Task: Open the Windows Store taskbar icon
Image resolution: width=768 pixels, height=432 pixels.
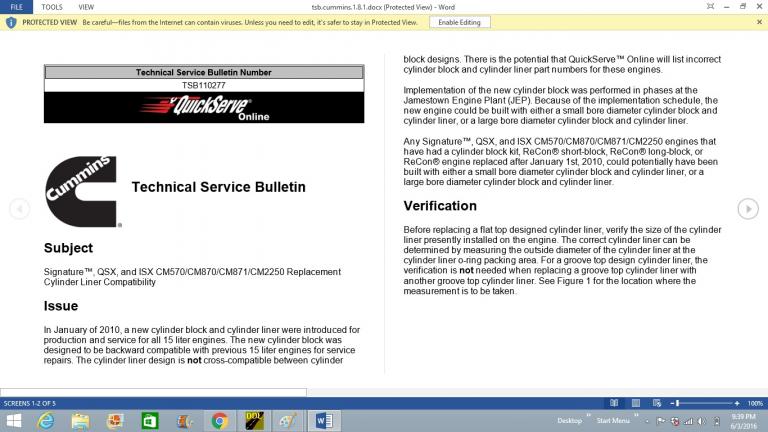Action: tap(149, 421)
